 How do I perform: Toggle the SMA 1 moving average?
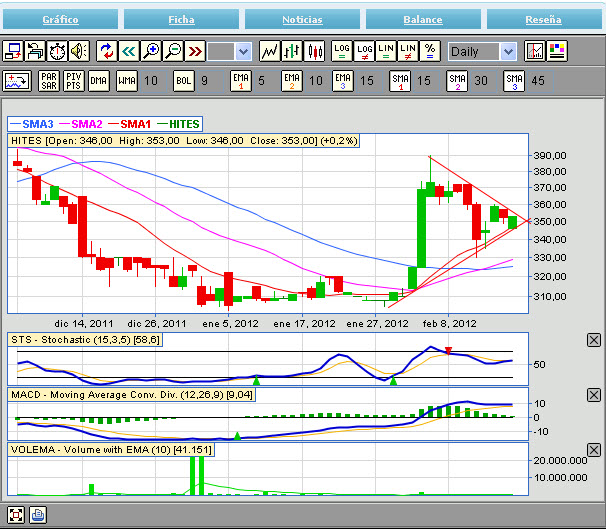[x=400, y=81]
